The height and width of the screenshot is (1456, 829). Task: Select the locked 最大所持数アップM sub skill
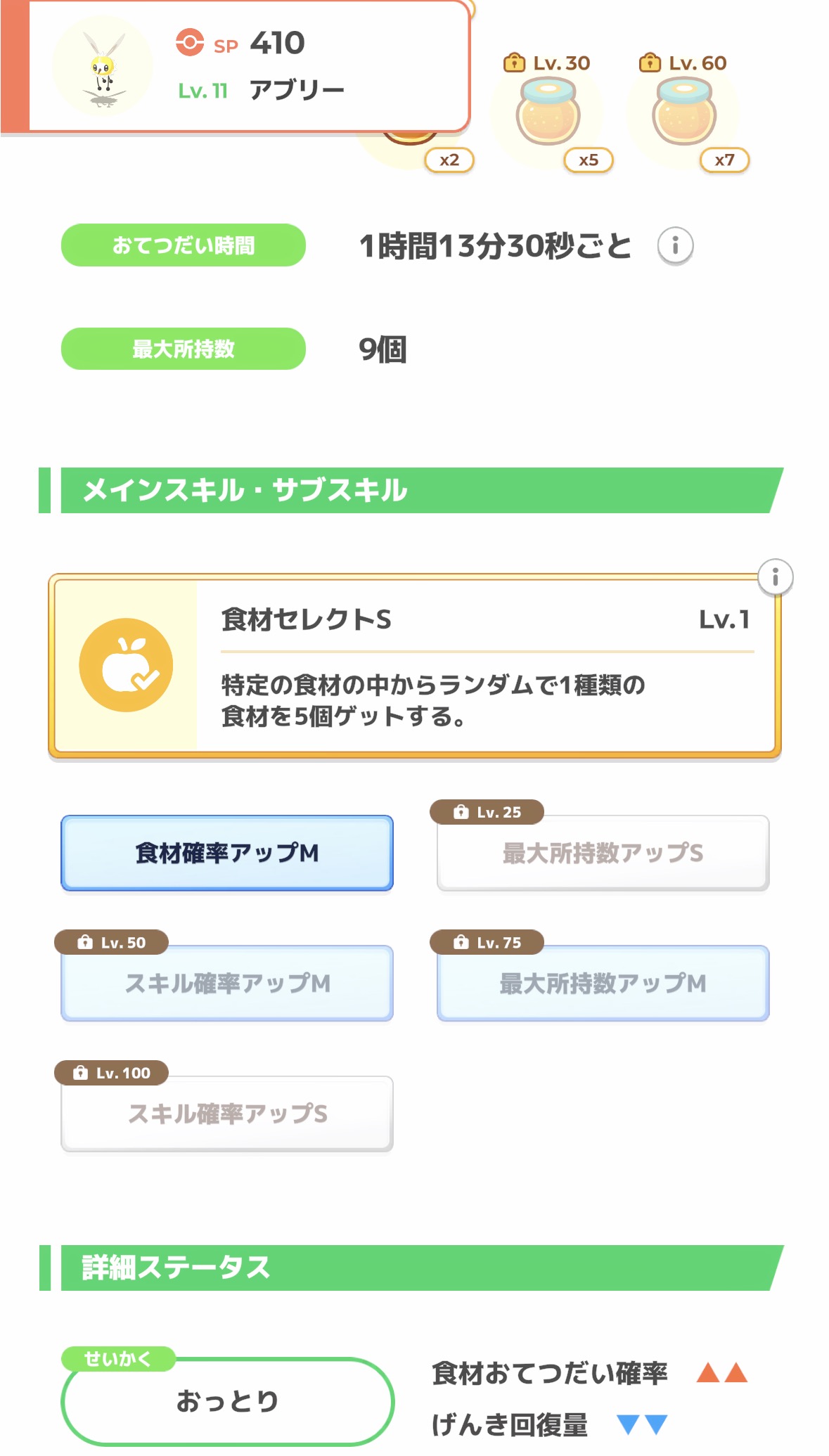tap(603, 983)
